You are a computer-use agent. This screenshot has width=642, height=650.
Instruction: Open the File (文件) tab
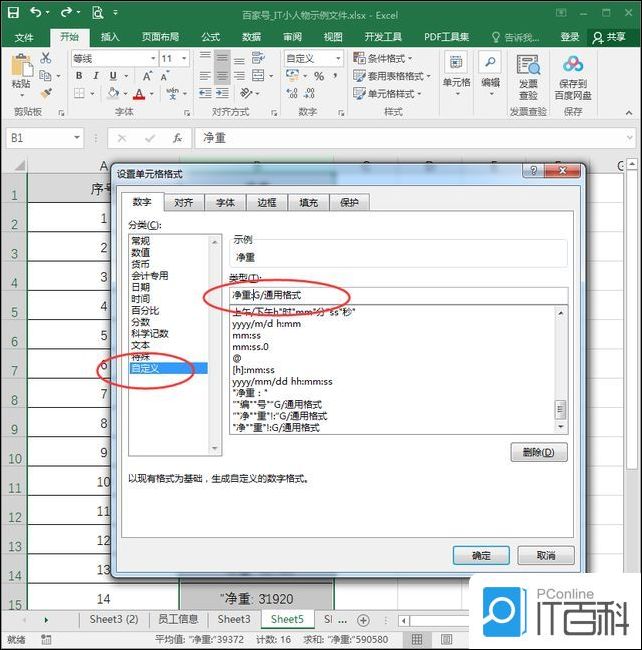[x=24, y=38]
